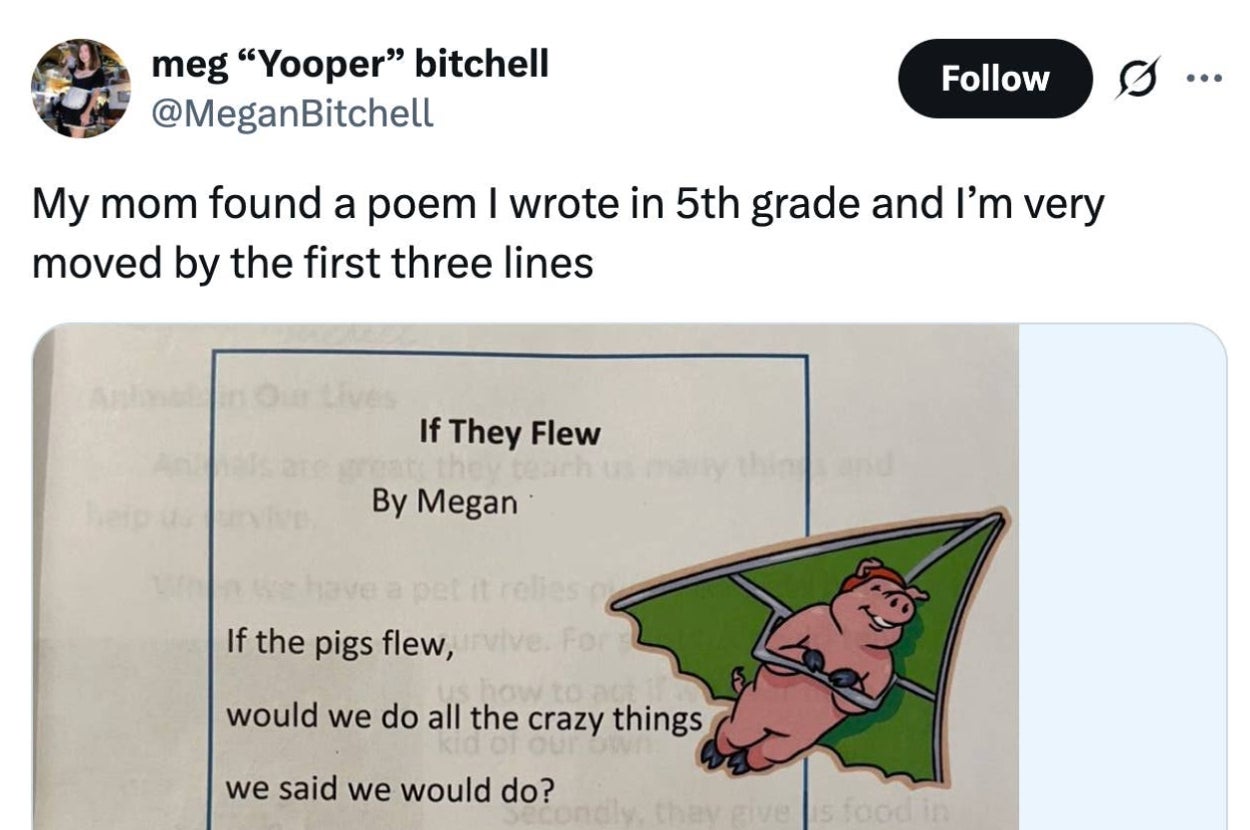The image size is (1250, 830).
Task: Click the poem title "If They Flew"
Action: click(x=510, y=433)
